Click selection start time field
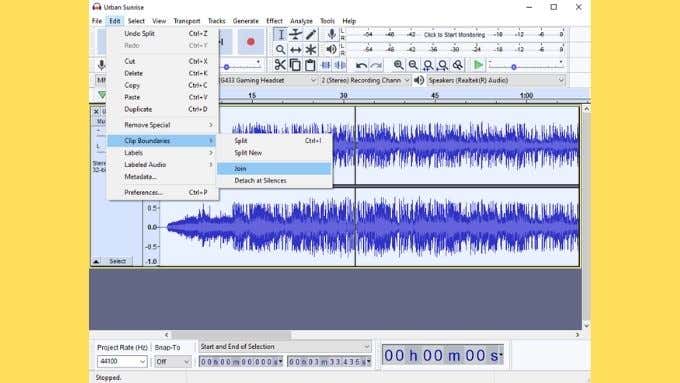The image size is (680, 383). (x=241, y=361)
